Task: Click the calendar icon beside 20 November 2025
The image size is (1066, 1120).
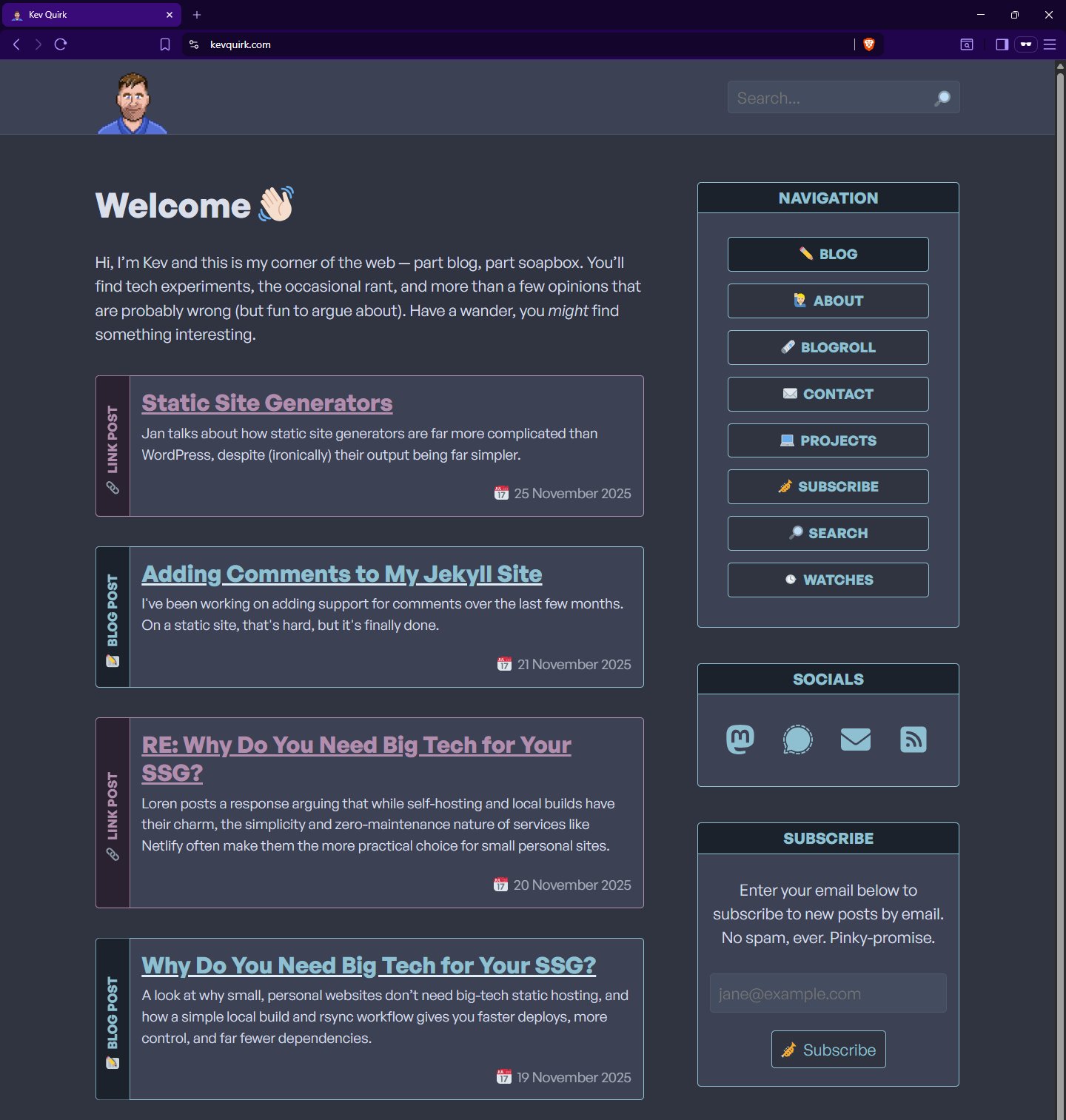Action: pos(501,885)
